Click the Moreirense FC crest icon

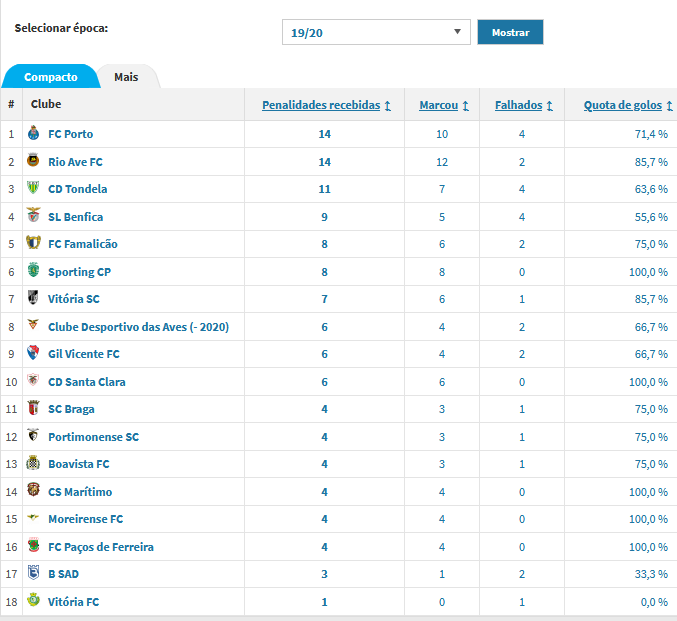33,517
